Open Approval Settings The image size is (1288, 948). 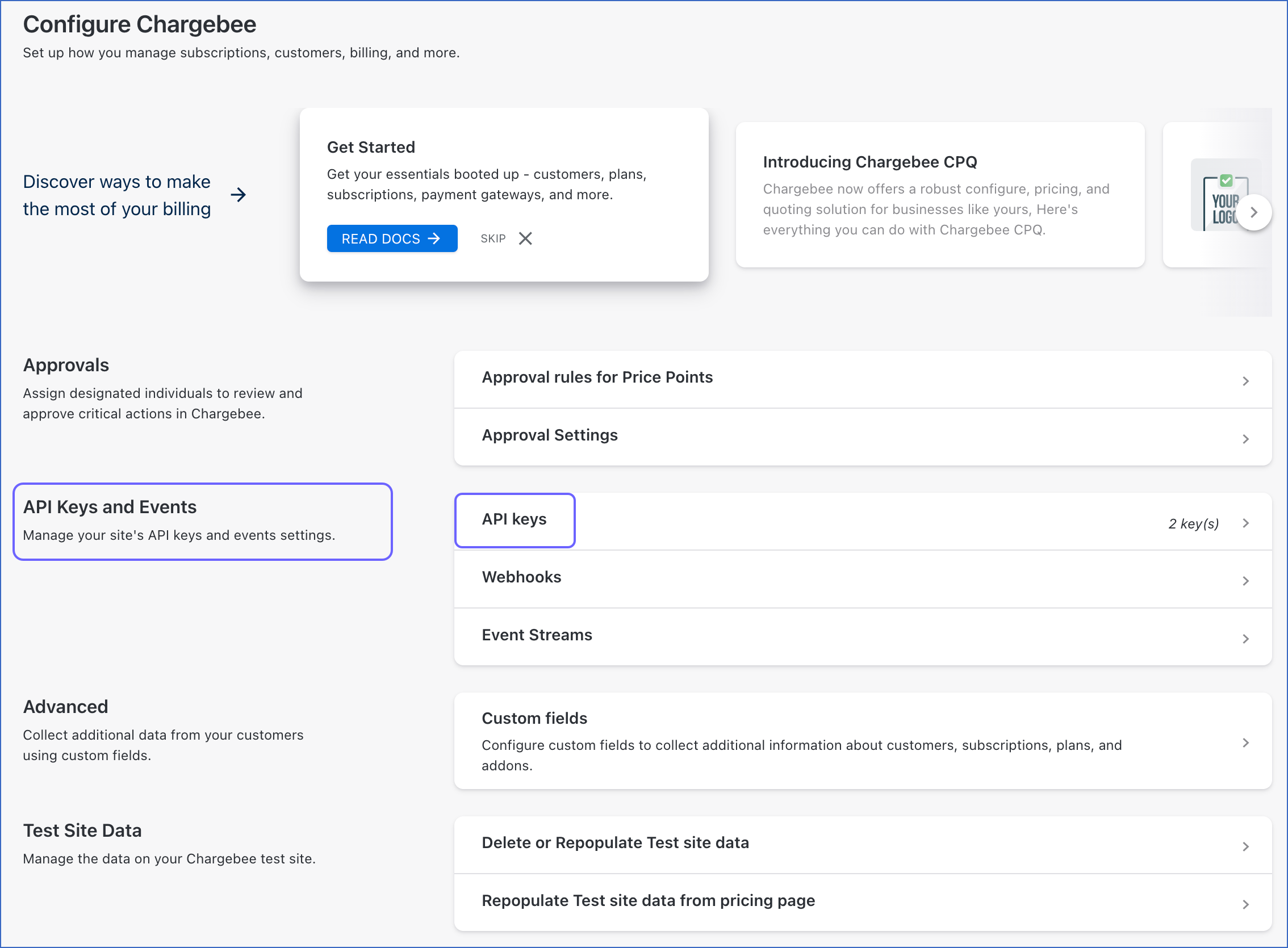[863, 437]
